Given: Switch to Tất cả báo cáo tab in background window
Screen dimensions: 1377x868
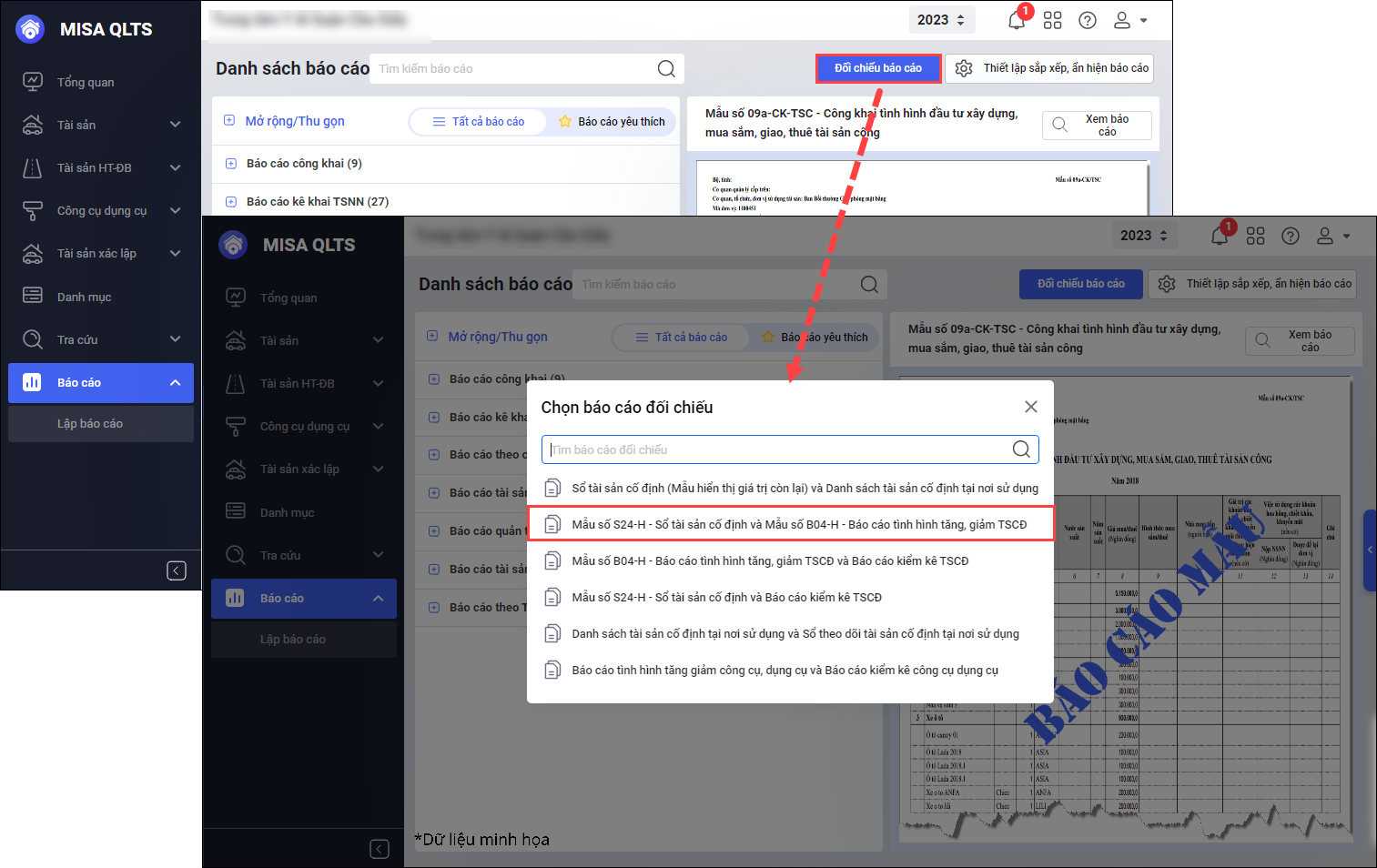Looking at the screenshot, I should (x=479, y=121).
